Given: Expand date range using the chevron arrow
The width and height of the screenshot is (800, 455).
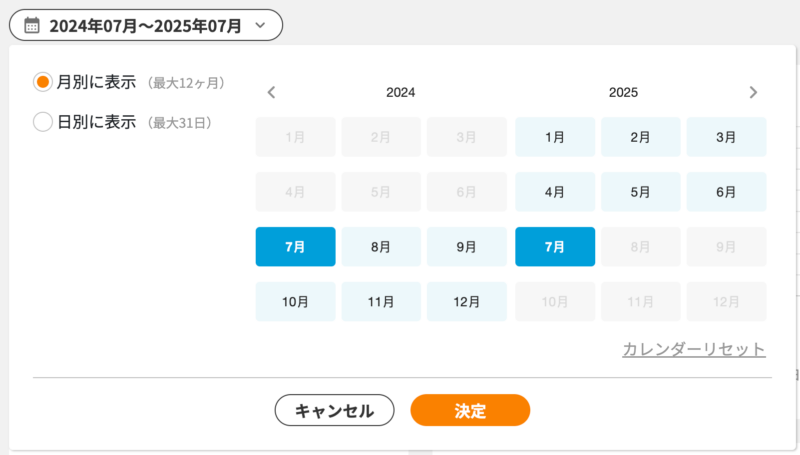Looking at the screenshot, I should (x=261, y=26).
